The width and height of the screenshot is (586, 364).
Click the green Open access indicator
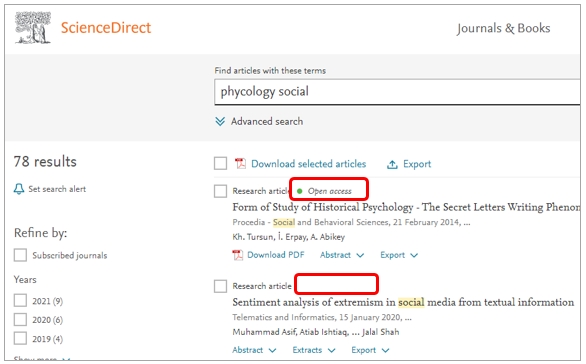pyautogui.click(x=299, y=191)
